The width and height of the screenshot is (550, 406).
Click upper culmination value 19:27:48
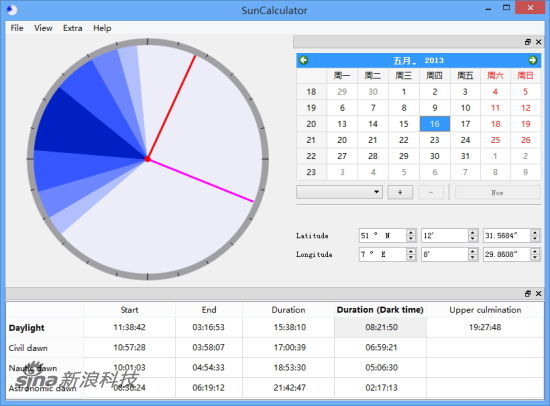tap(485, 327)
